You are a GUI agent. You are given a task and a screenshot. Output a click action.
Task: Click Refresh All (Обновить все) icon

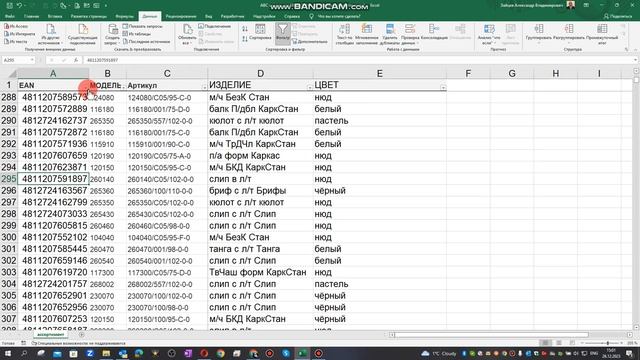(x=187, y=33)
